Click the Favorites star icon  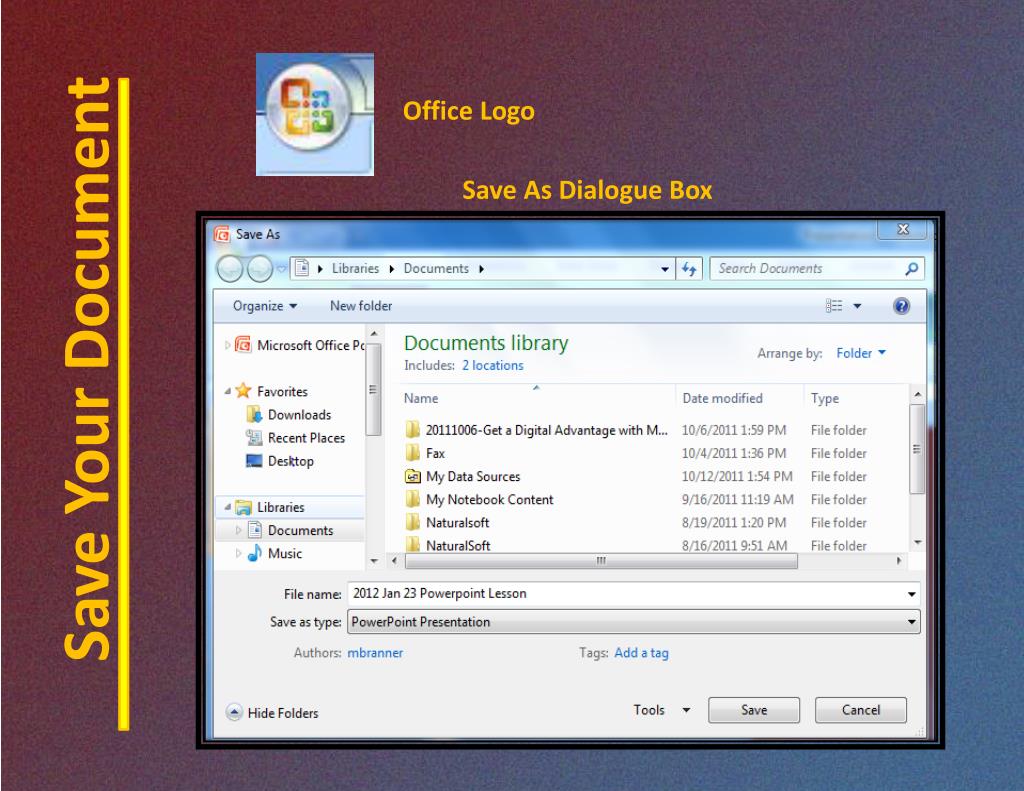243,391
